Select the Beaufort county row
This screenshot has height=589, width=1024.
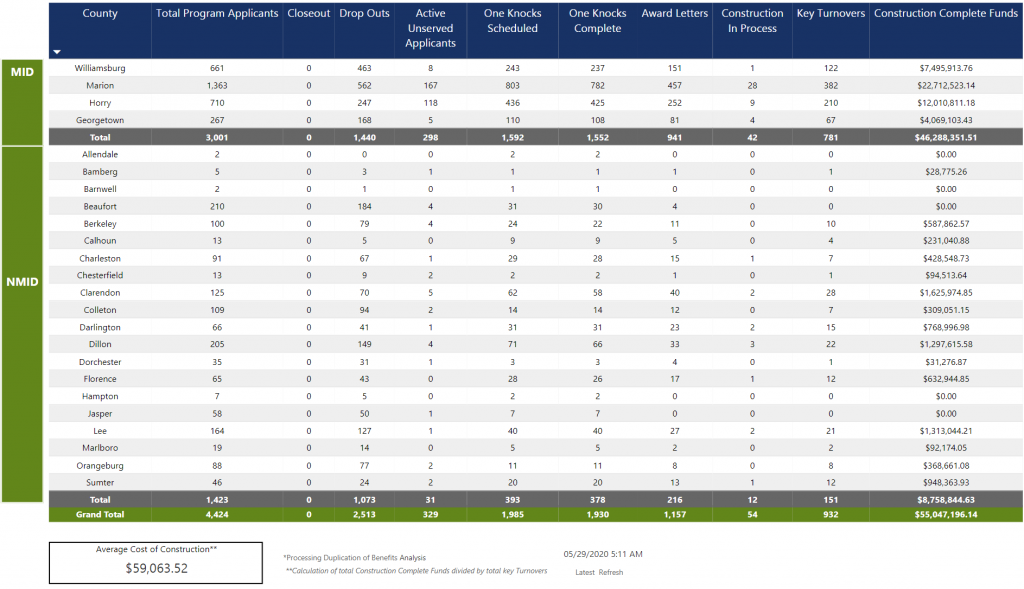(x=536, y=206)
